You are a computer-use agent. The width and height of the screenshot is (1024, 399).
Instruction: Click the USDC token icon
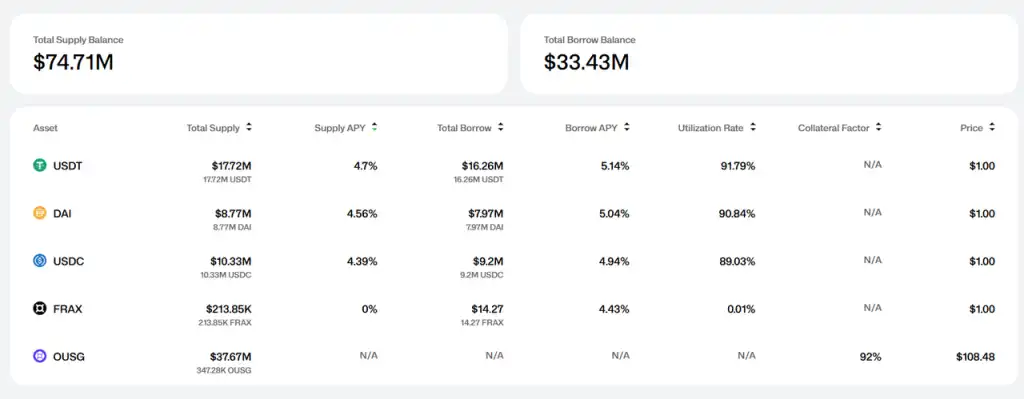tap(40, 261)
